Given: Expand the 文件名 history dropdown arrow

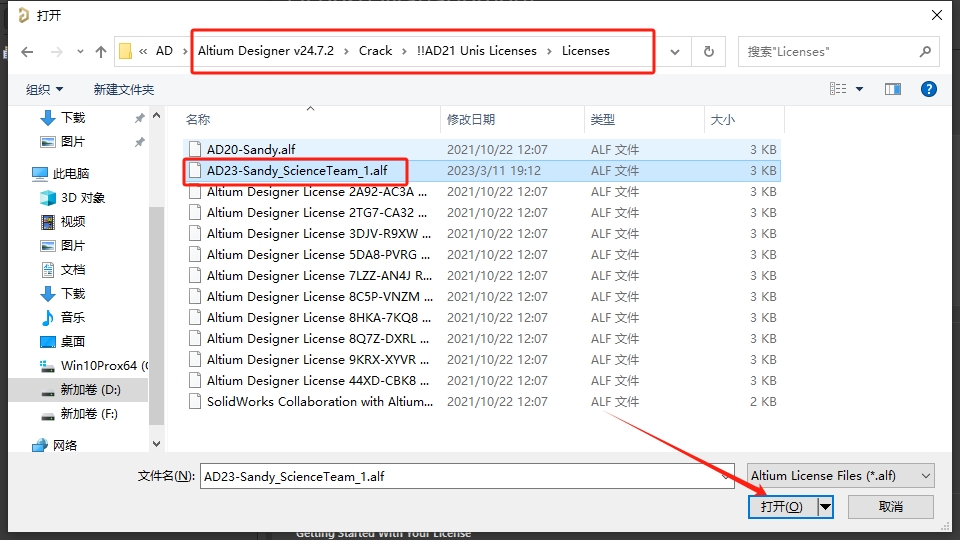Looking at the screenshot, I should [x=726, y=476].
